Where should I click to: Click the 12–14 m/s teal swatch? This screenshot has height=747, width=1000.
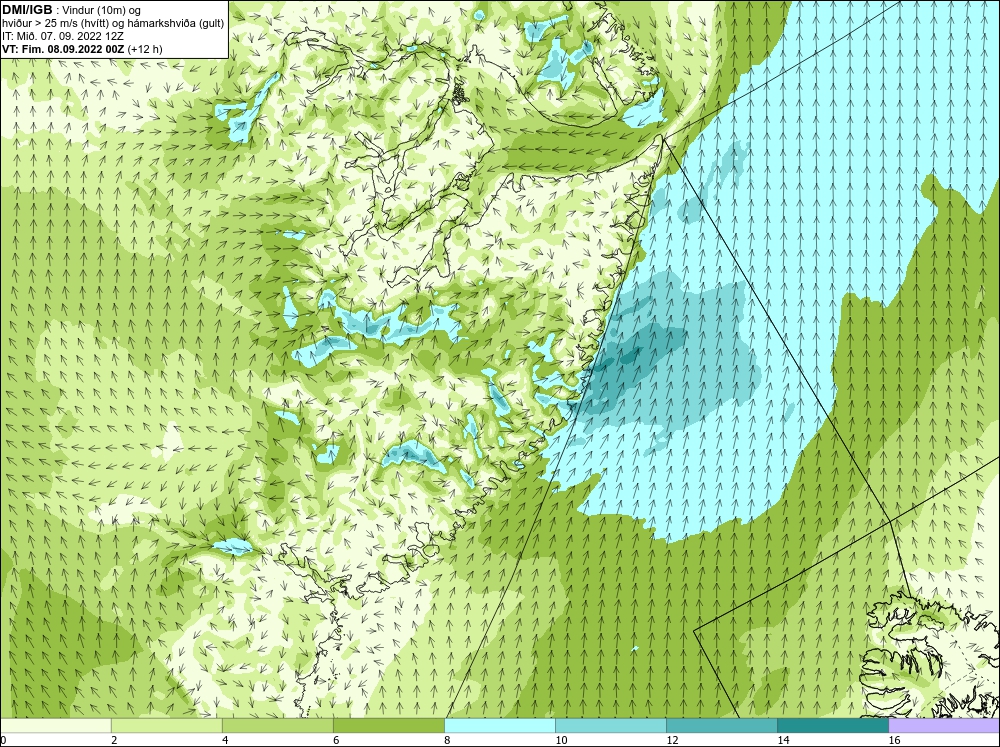tap(721, 725)
